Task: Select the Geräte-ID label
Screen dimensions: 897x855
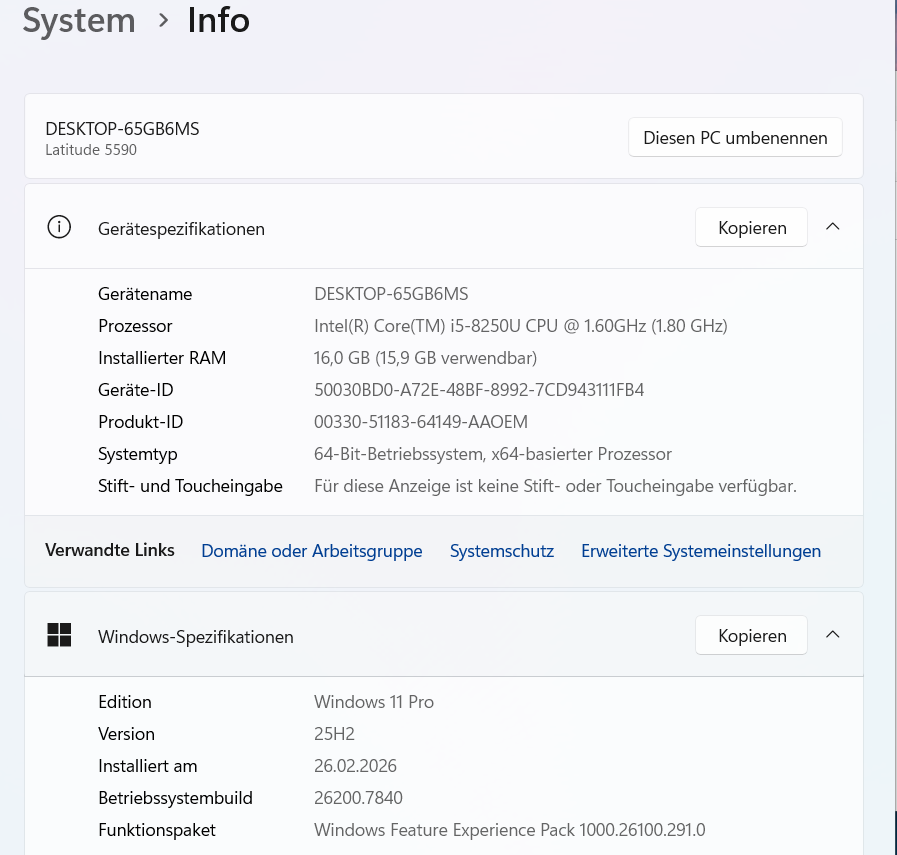Action: [136, 390]
